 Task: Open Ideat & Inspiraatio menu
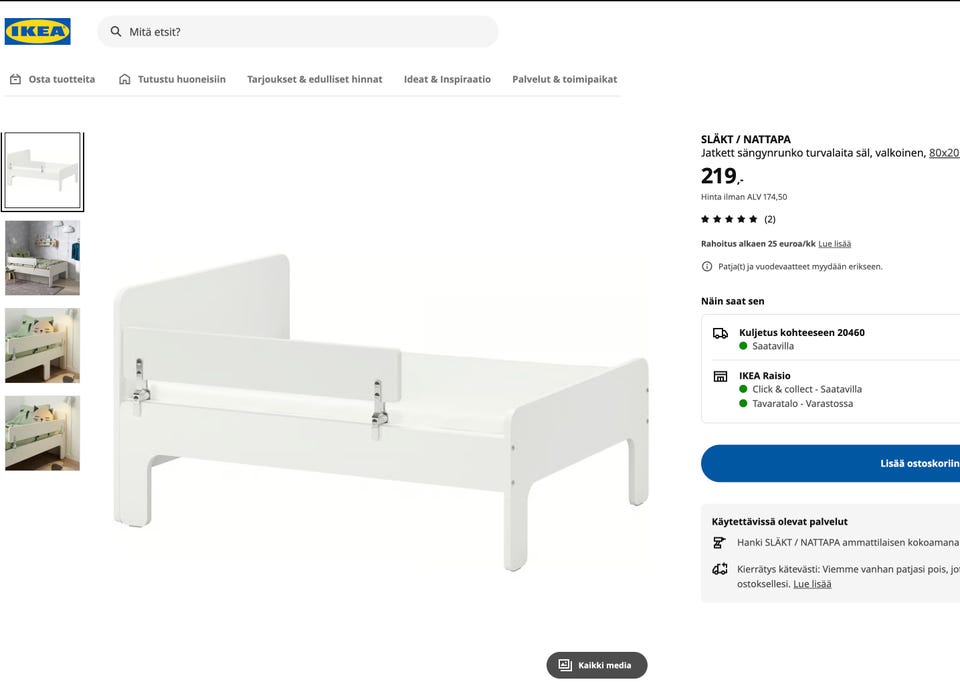tap(447, 79)
